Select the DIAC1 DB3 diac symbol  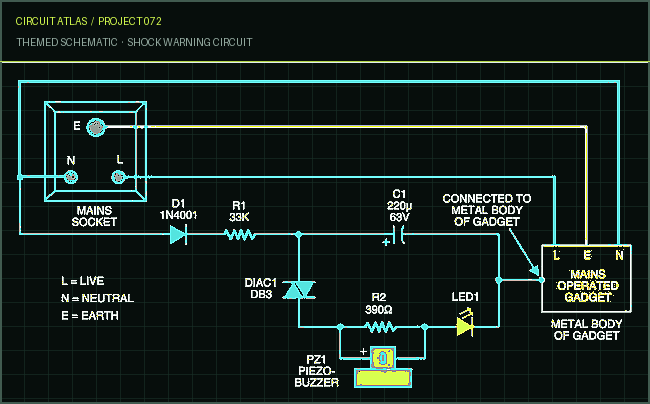[299, 290]
